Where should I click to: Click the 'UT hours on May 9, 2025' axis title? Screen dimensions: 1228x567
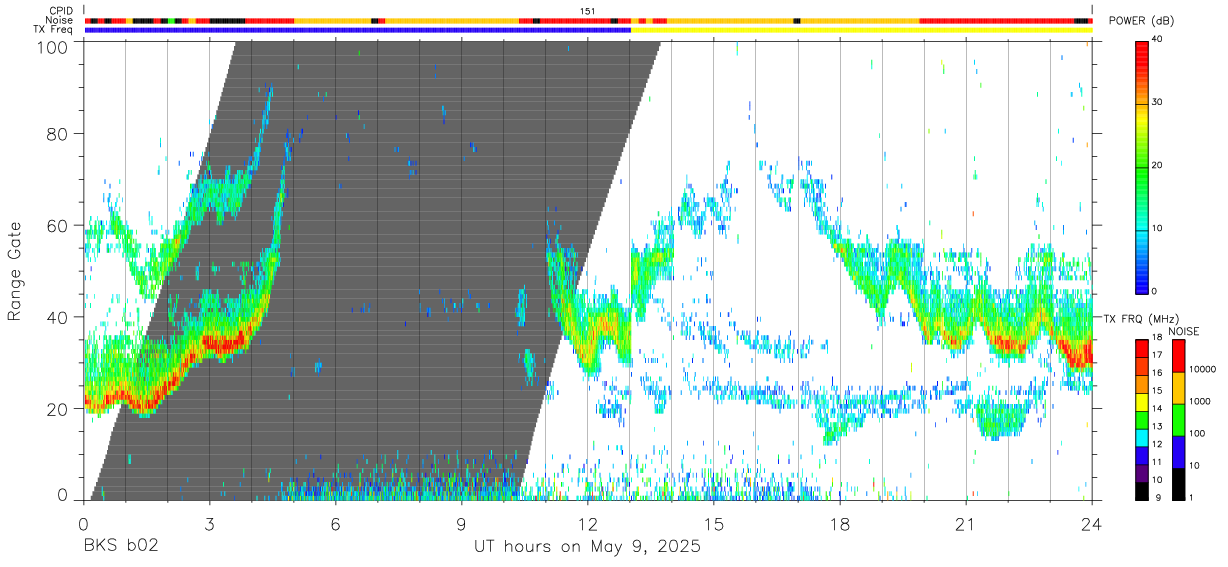point(587,547)
